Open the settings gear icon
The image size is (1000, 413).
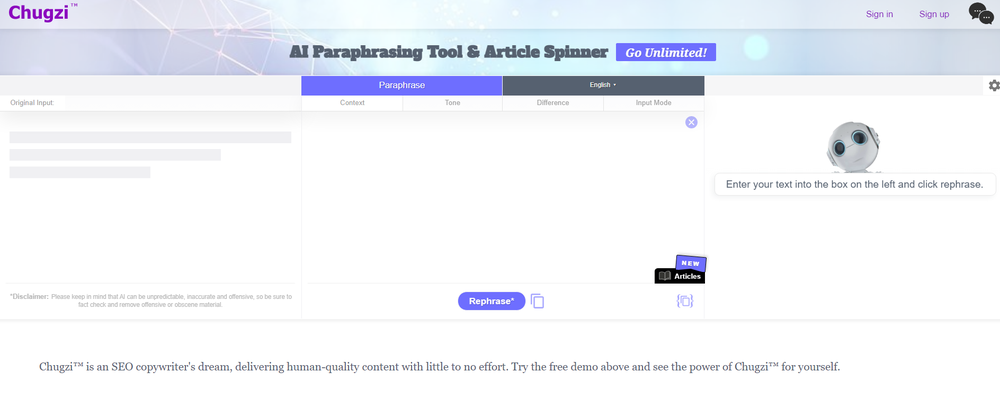[x=994, y=86]
